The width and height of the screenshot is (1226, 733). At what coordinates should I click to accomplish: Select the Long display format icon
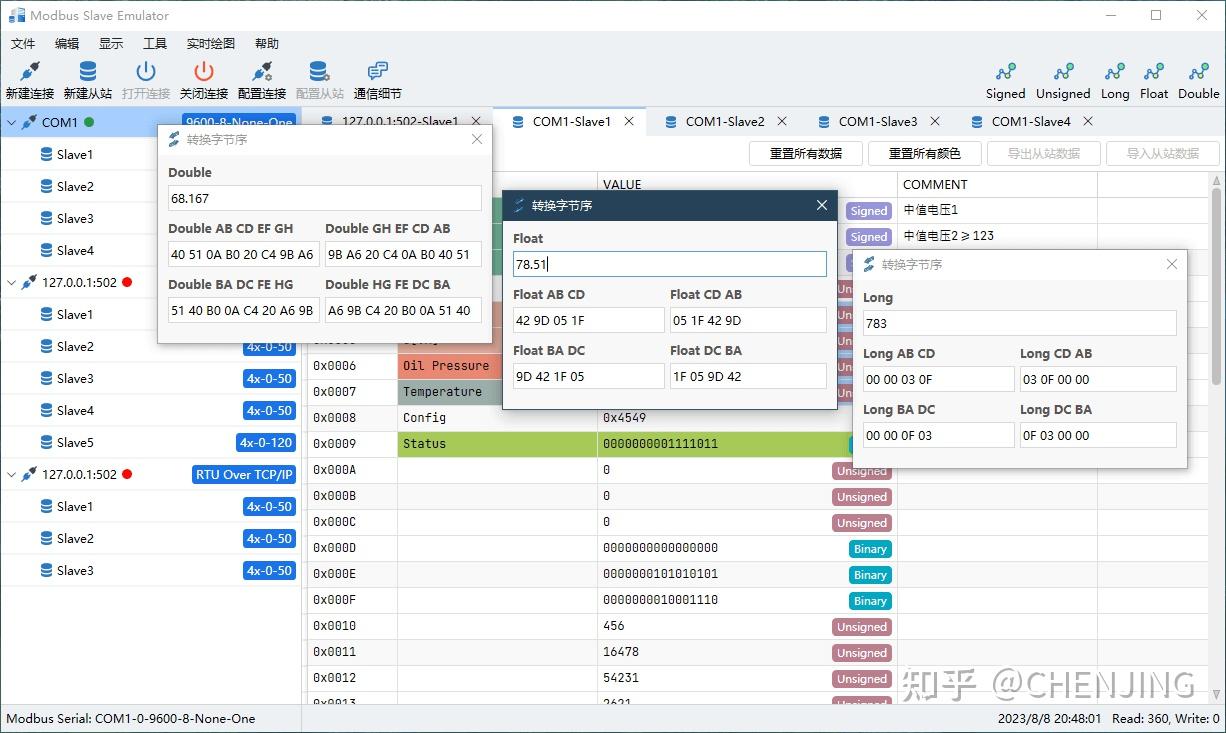coord(1114,79)
